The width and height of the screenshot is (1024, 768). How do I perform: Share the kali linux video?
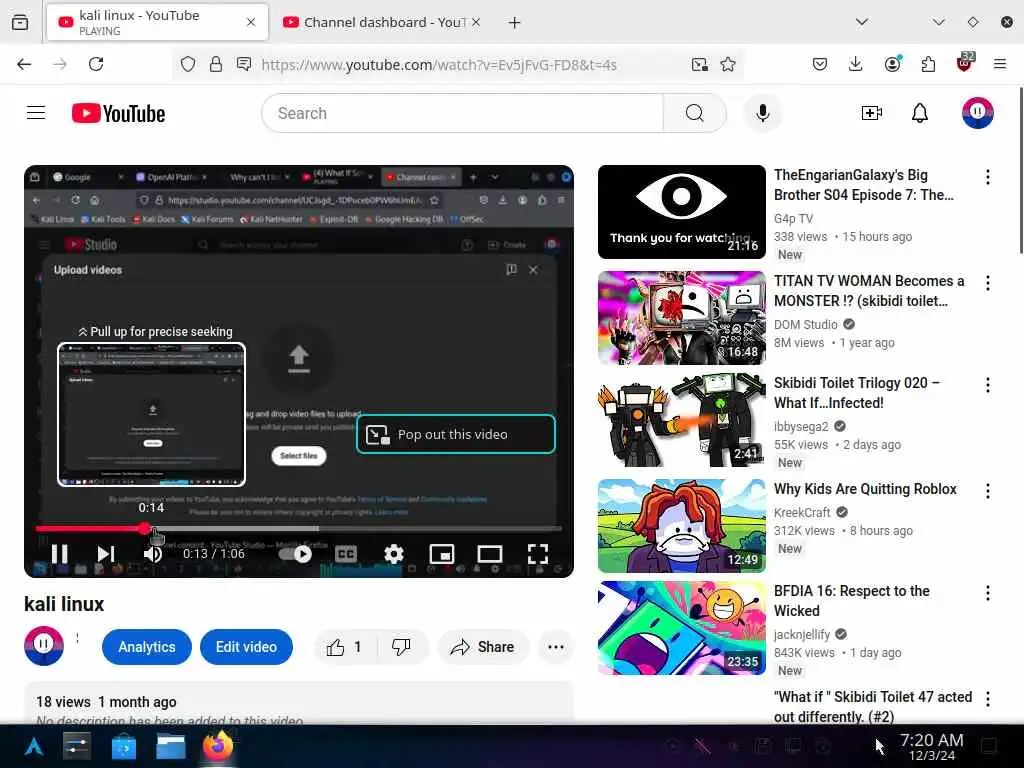coord(483,647)
